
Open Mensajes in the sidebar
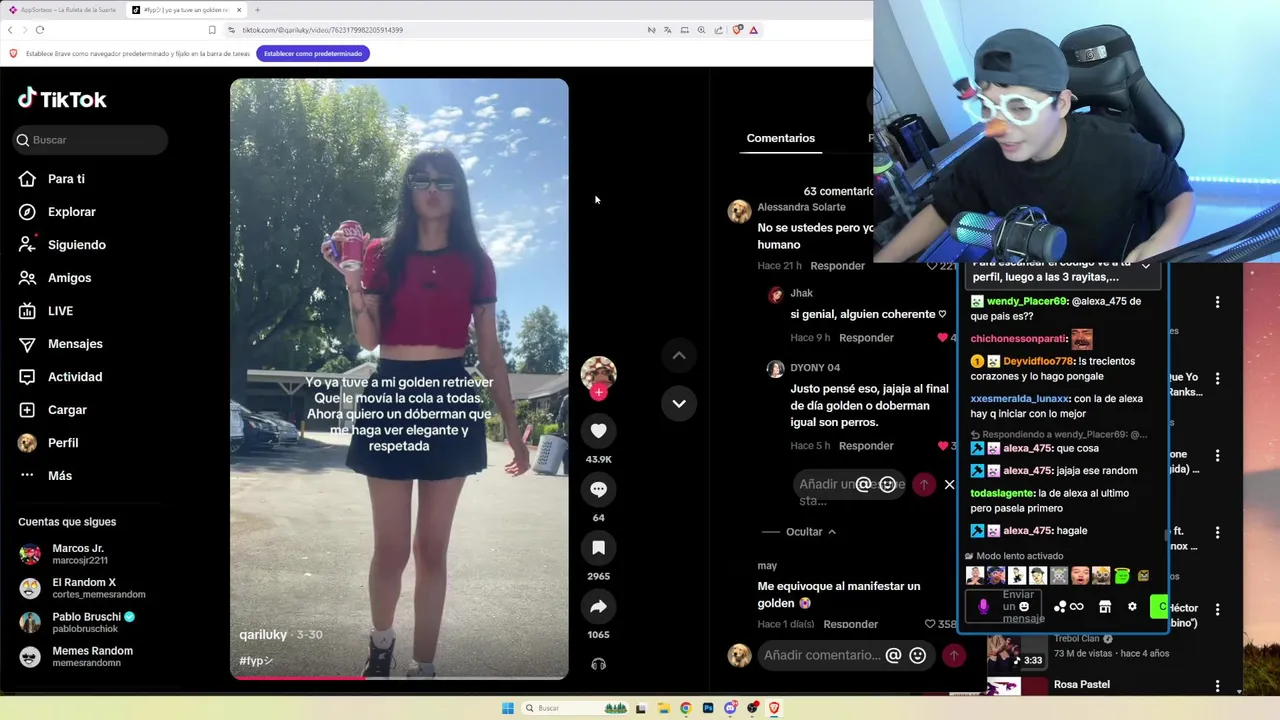coord(61,344)
